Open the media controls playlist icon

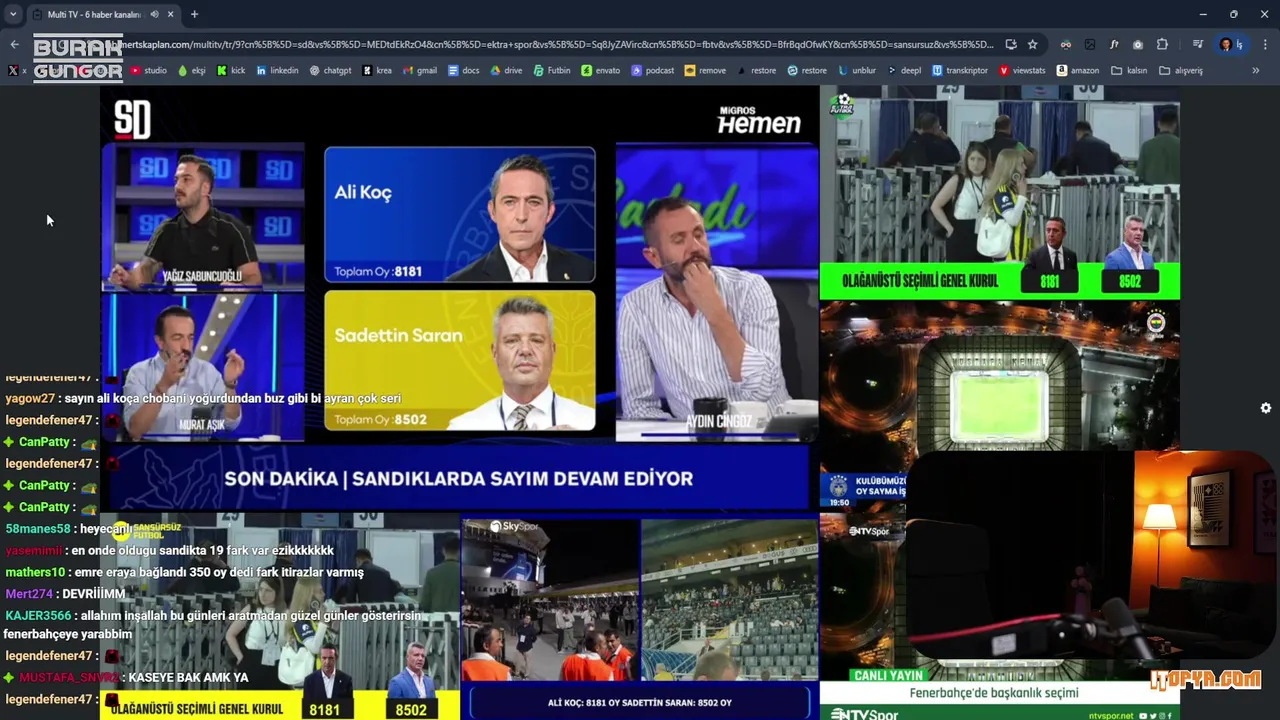tap(1197, 44)
